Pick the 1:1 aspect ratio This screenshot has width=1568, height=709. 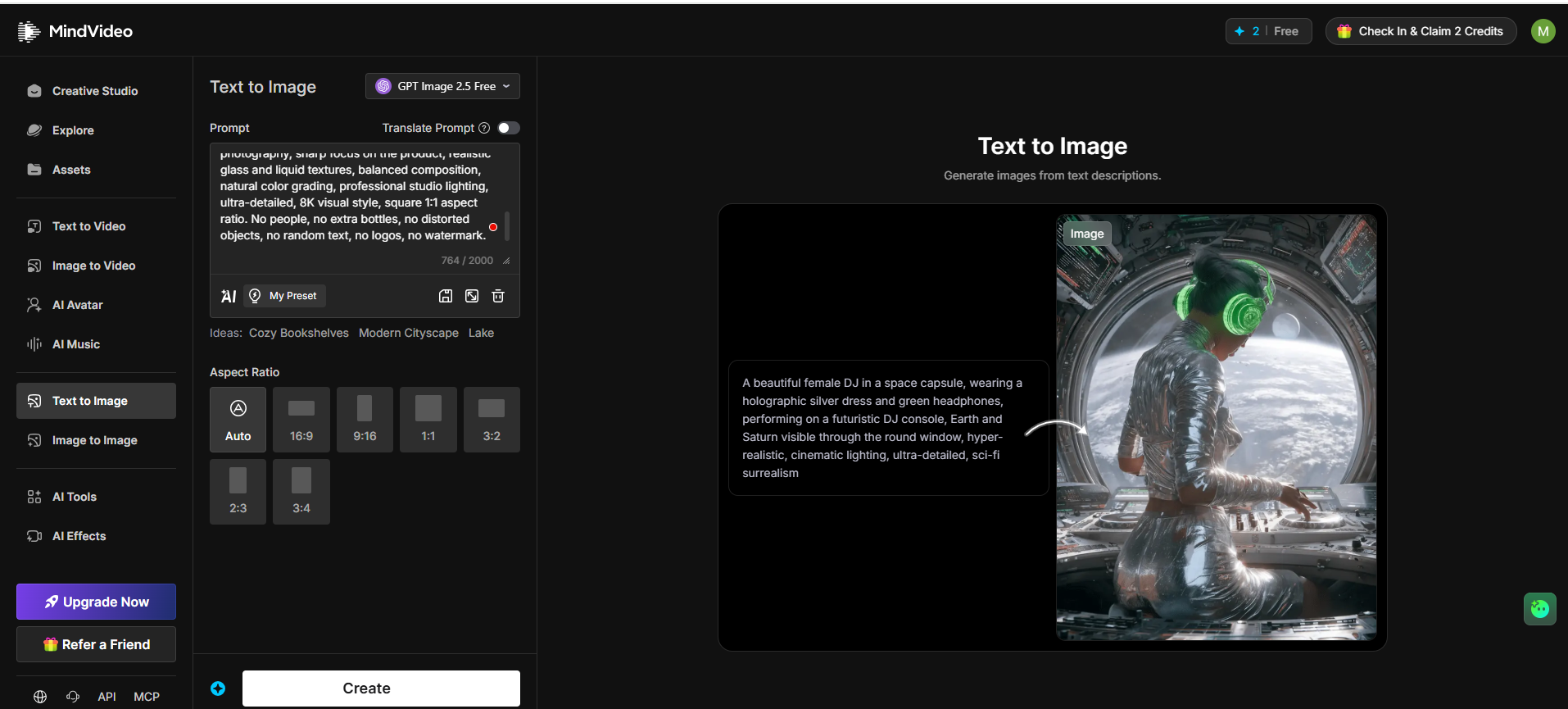coord(428,420)
